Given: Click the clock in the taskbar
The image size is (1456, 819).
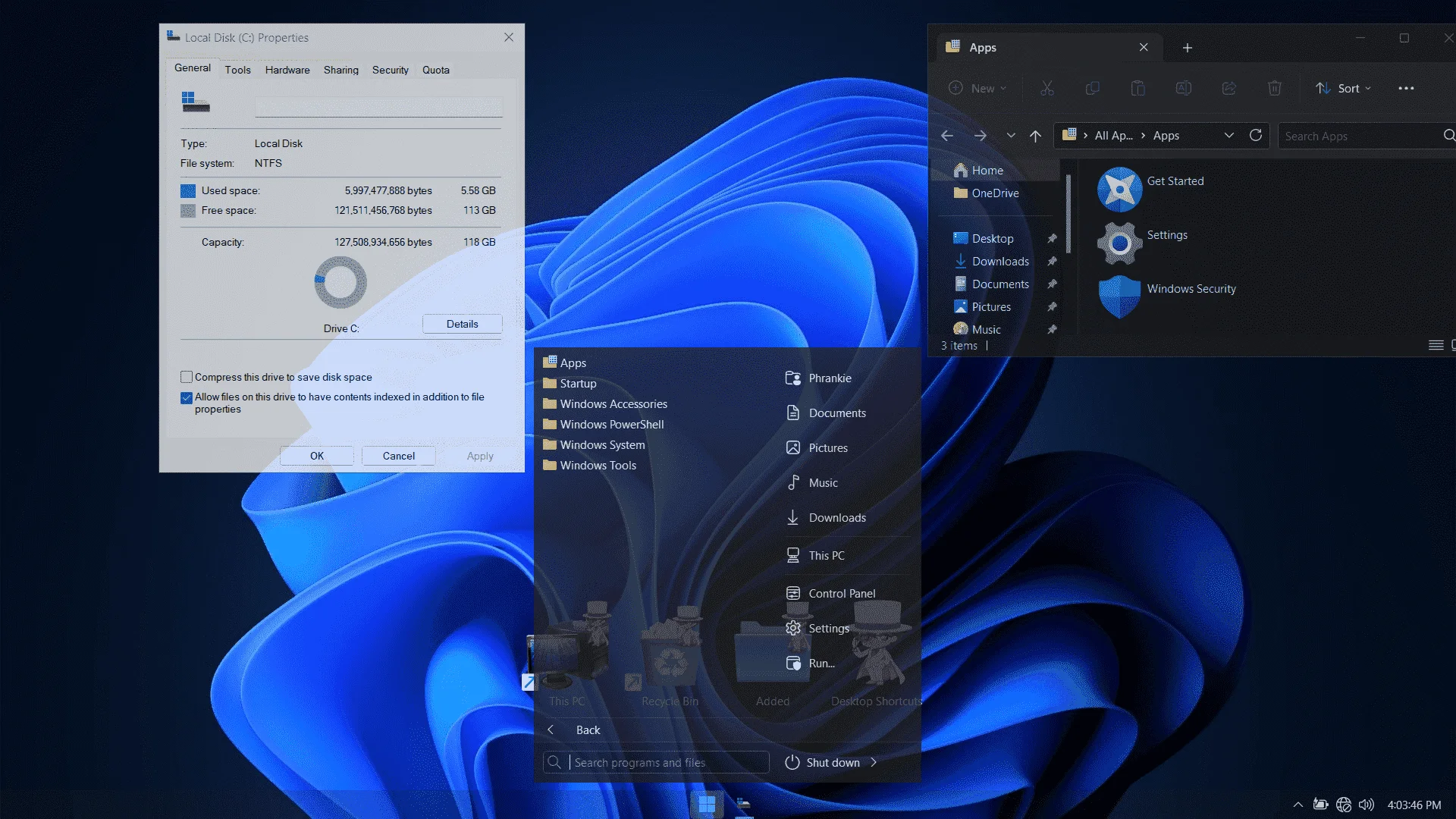Looking at the screenshot, I should 1414,805.
